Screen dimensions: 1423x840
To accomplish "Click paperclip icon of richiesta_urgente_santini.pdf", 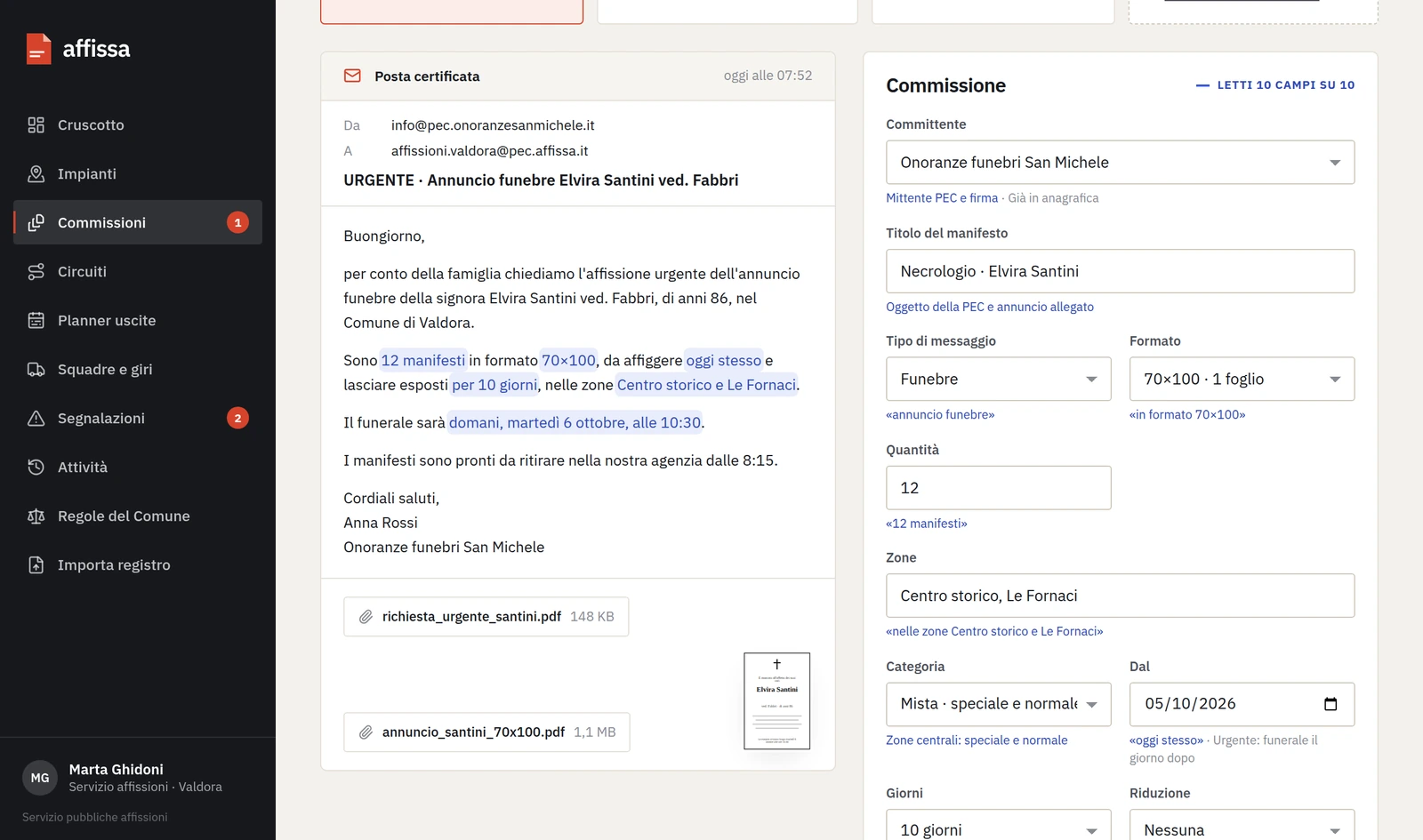I will [366, 617].
